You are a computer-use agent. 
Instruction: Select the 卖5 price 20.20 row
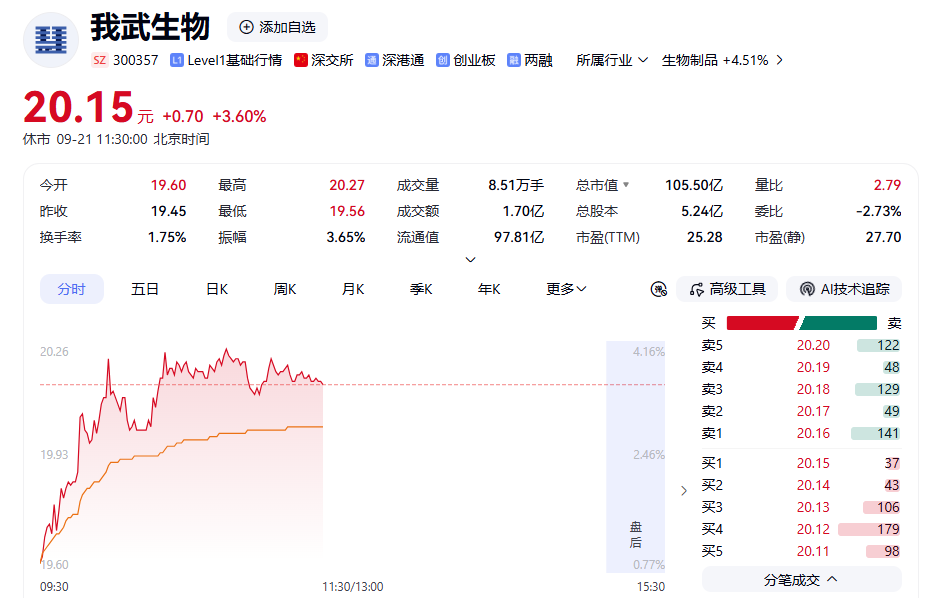801,345
